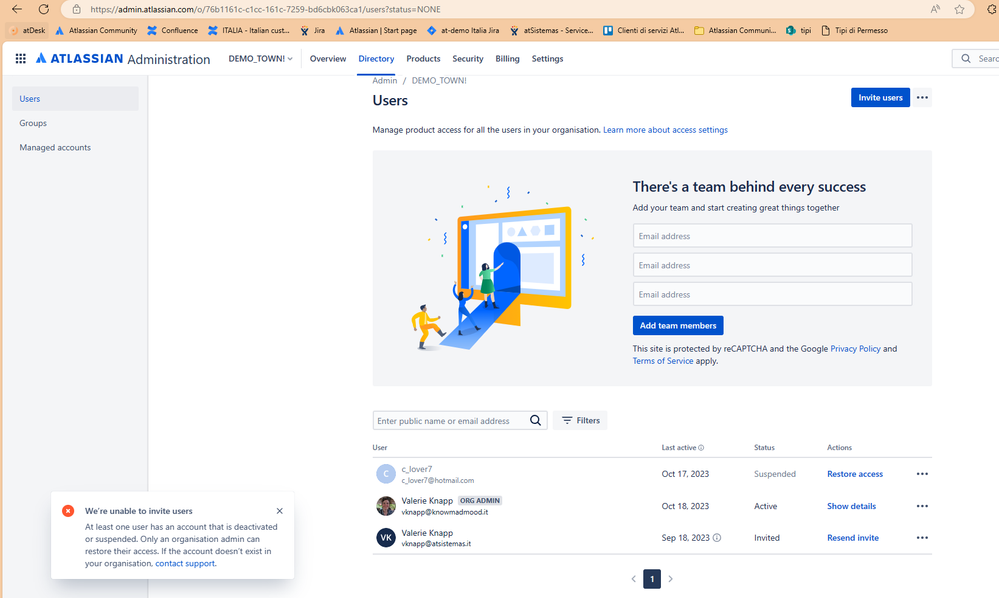This screenshot has width=999, height=598.
Task: Click the Add team members button
Action: click(x=678, y=325)
